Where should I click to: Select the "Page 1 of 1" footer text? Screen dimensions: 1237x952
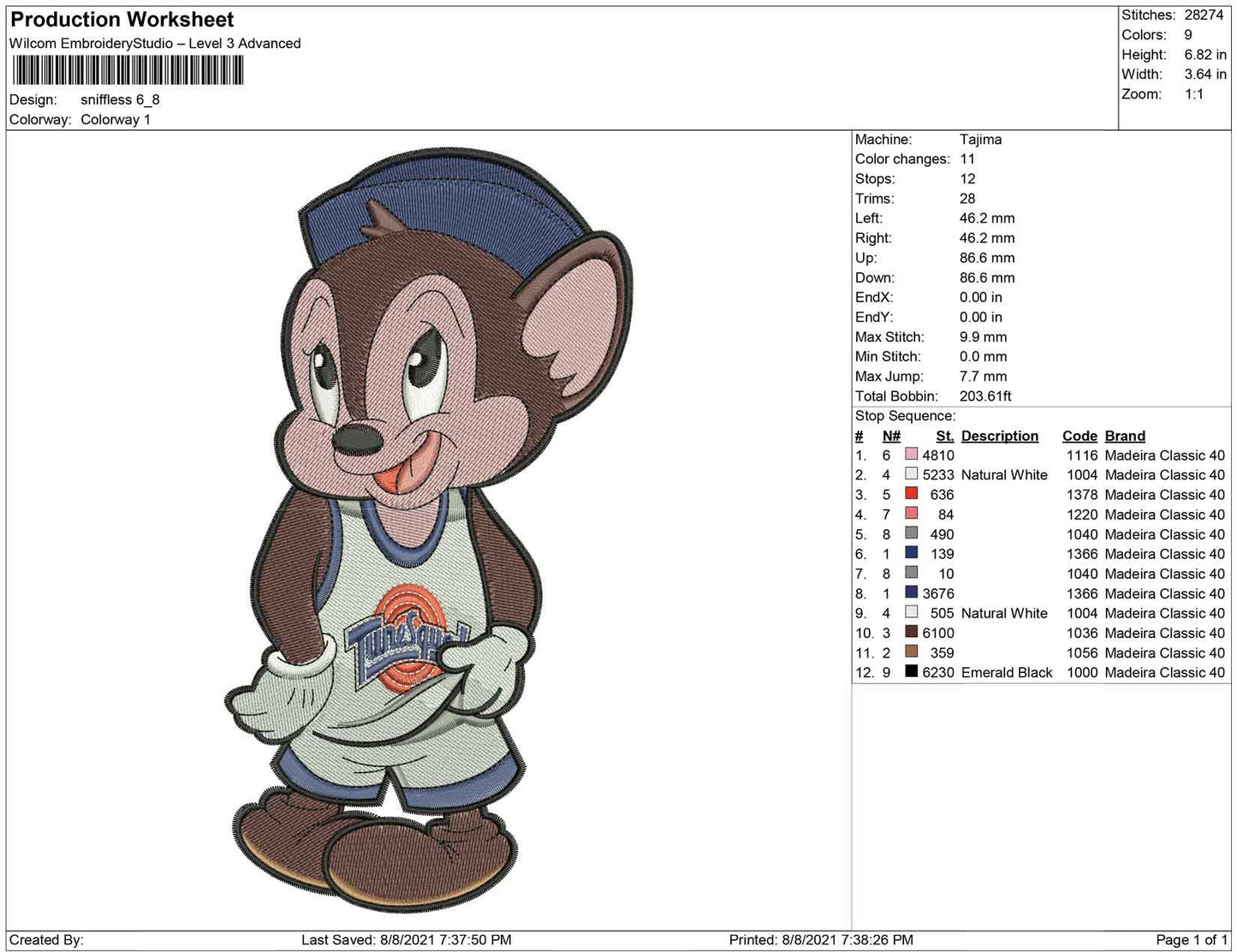pyautogui.click(x=1192, y=939)
